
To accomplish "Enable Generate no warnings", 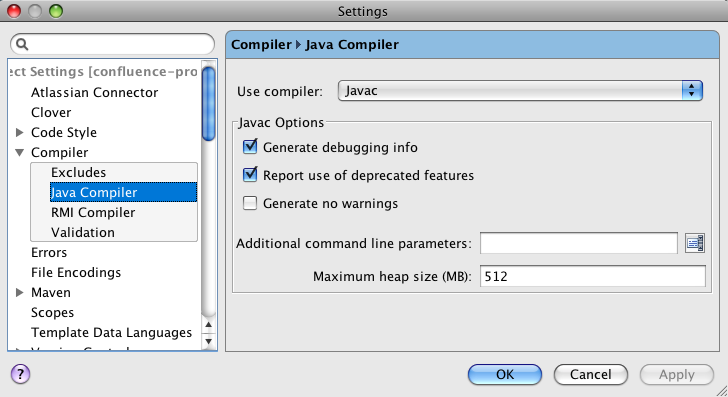I will tap(250, 203).
